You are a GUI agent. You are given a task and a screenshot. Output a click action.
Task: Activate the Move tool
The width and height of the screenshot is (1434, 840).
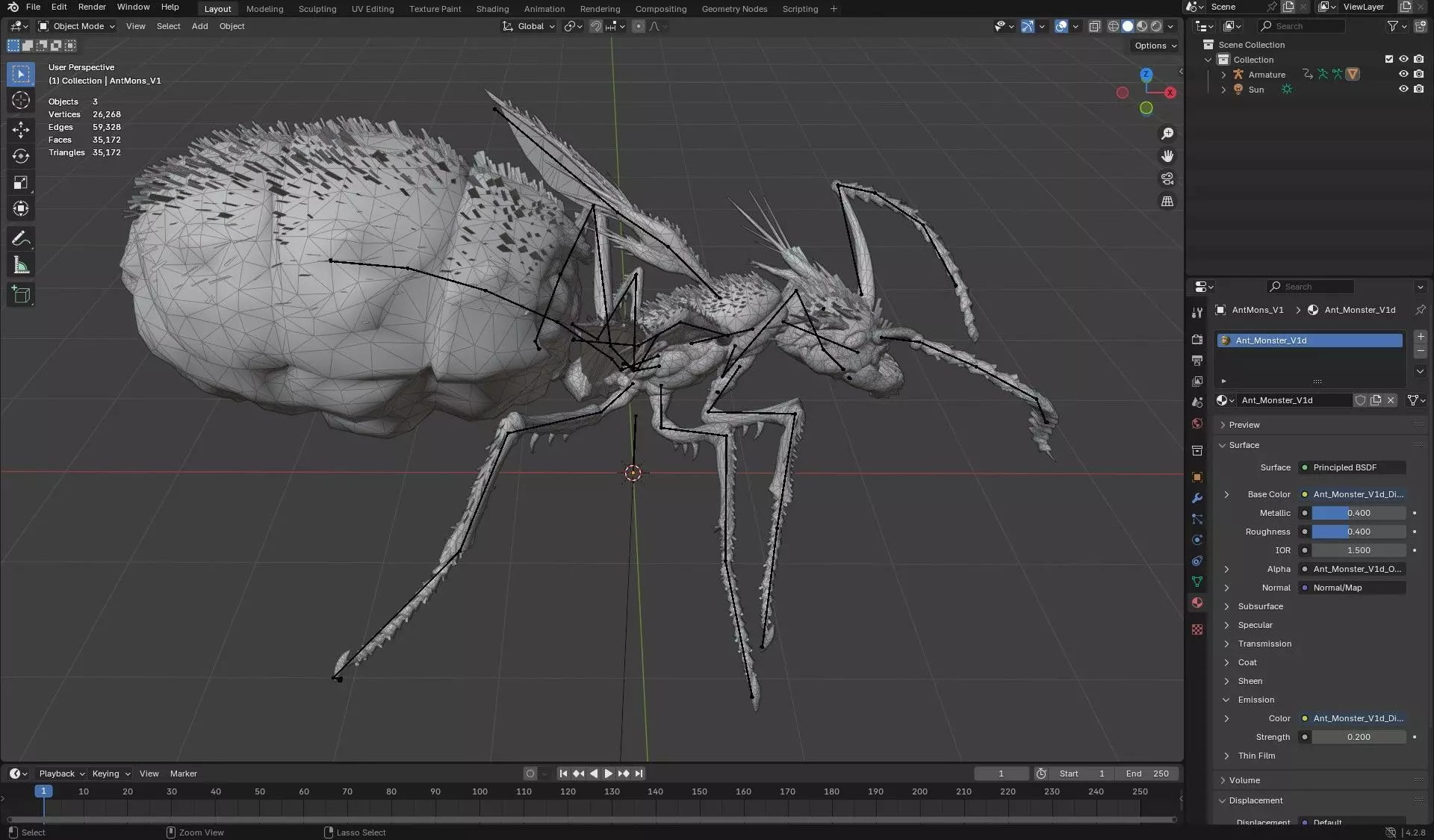[x=21, y=129]
